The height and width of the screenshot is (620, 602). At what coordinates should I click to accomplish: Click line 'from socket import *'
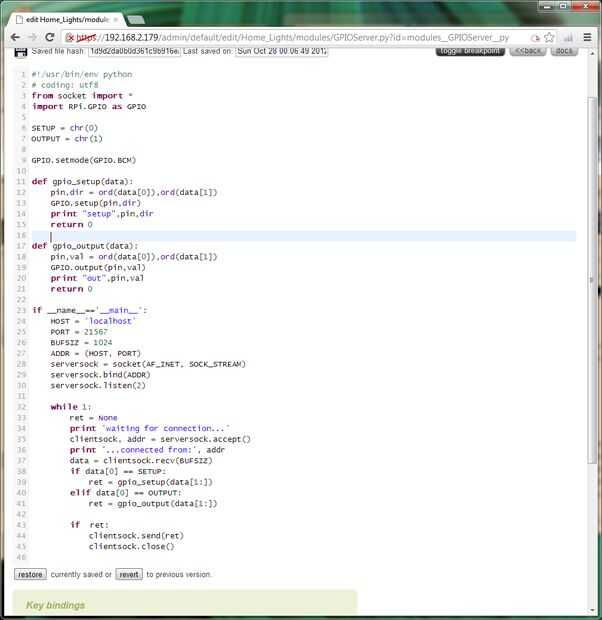coord(82,96)
